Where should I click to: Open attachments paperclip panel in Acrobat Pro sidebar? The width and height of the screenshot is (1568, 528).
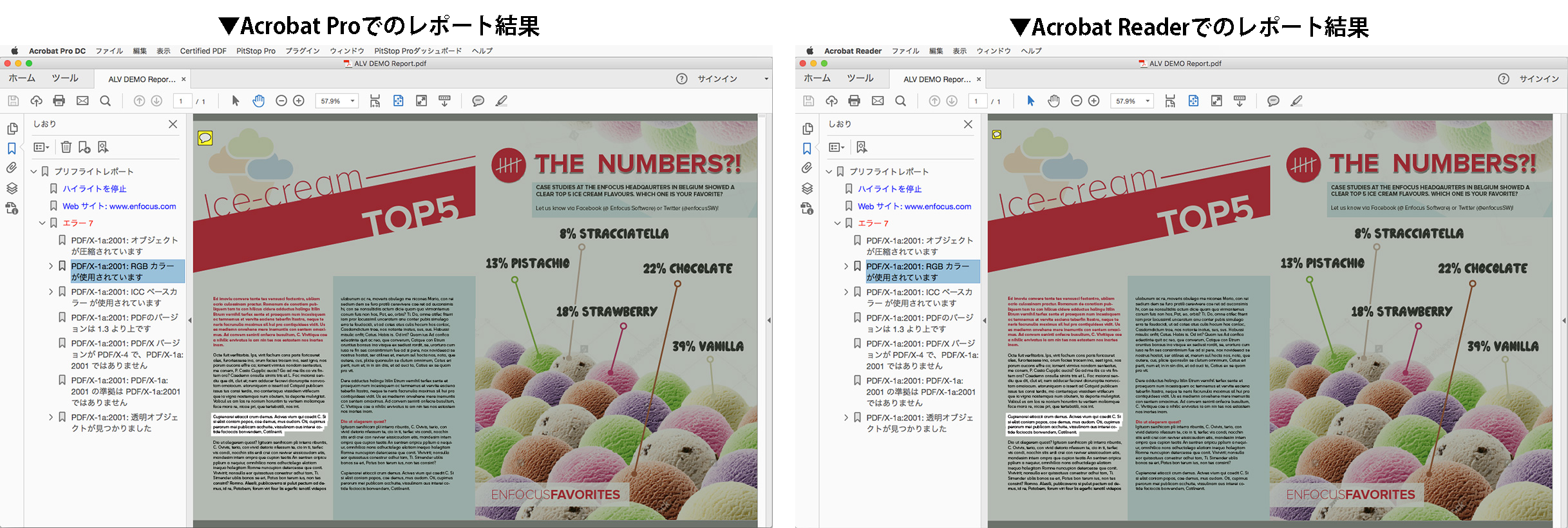pos(12,168)
